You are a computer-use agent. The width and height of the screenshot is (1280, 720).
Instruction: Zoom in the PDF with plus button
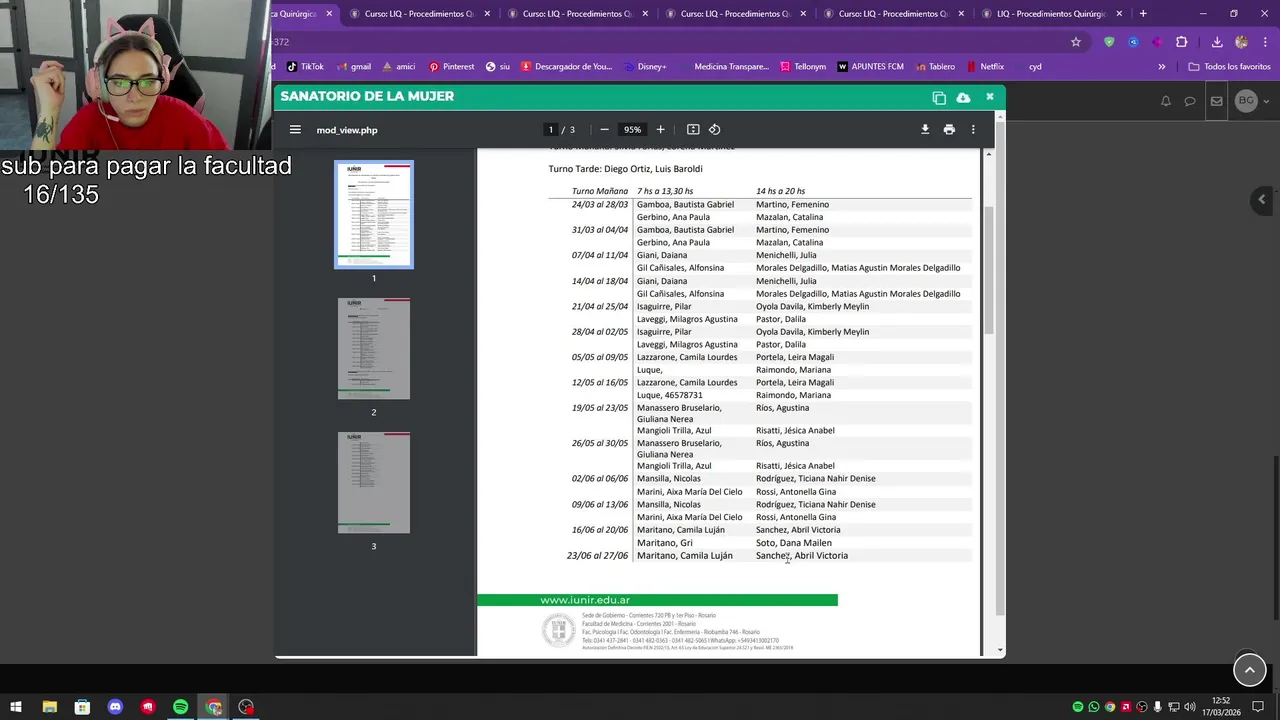660,129
